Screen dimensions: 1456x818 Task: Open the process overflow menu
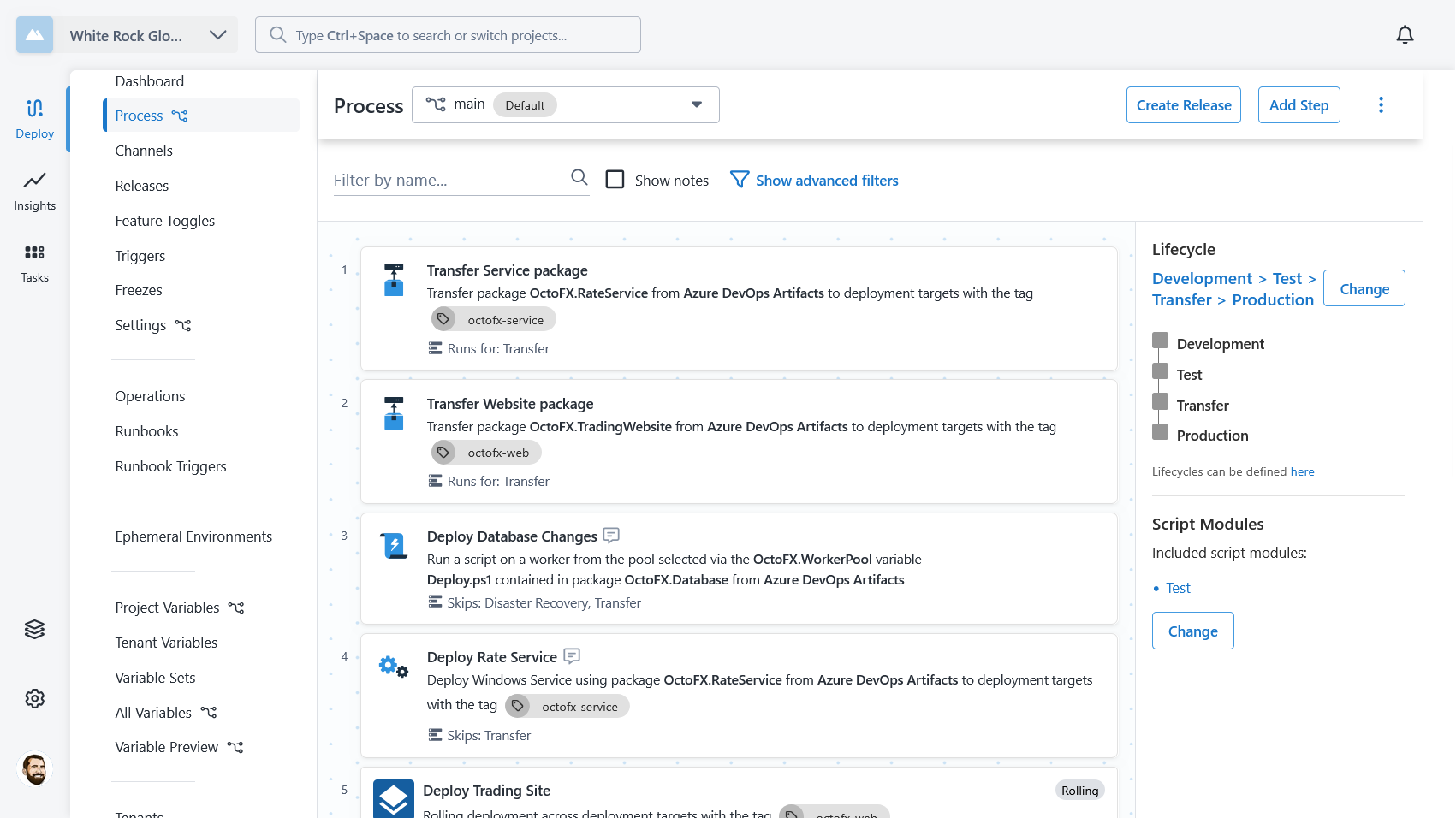(x=1381, y=105)
